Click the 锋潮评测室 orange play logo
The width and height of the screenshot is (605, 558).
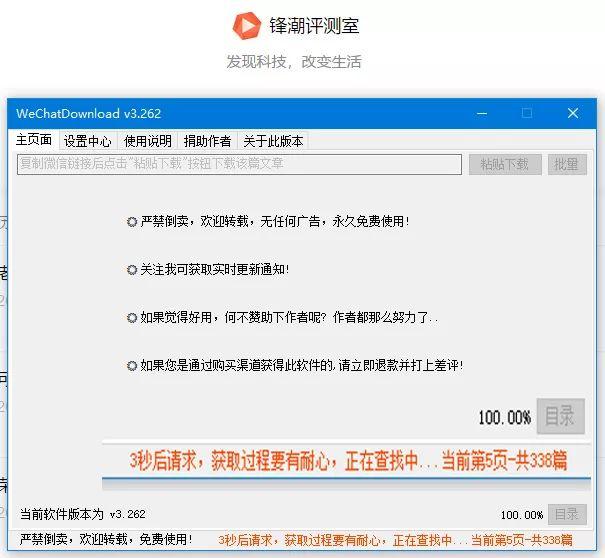point(247,25)
